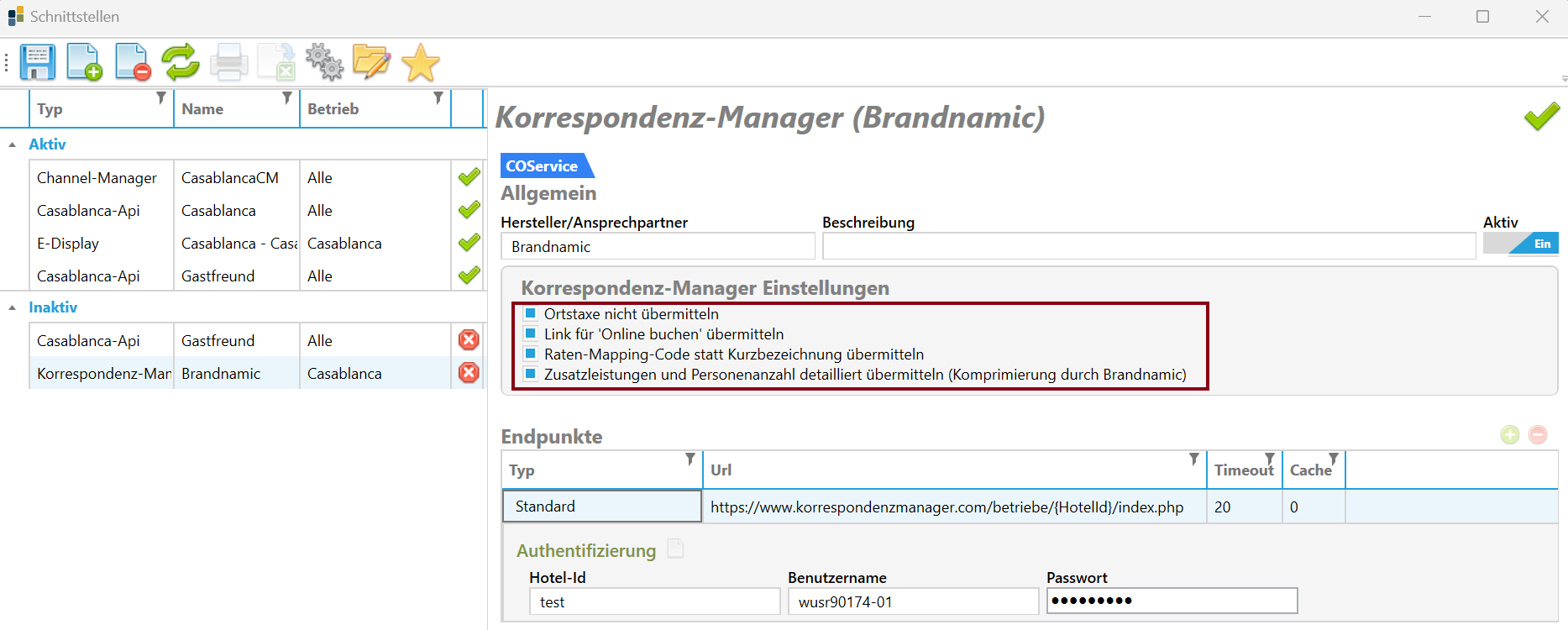The width and height of the screenshot is (1568, 630).
Task: Select the E-Display row
Action: [244, 243]
